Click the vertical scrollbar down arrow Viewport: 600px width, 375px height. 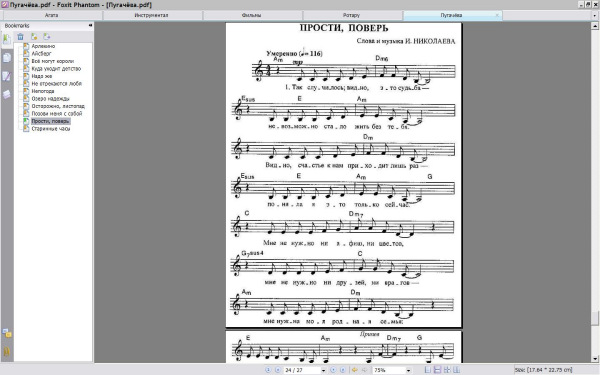tap(595, 359)
